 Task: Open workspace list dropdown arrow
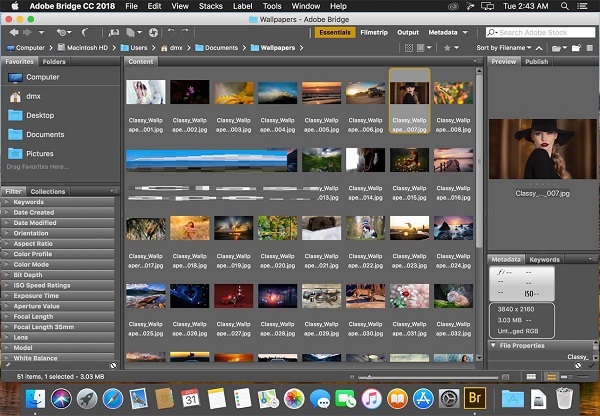pyautogui.click(x=465, y=33)
